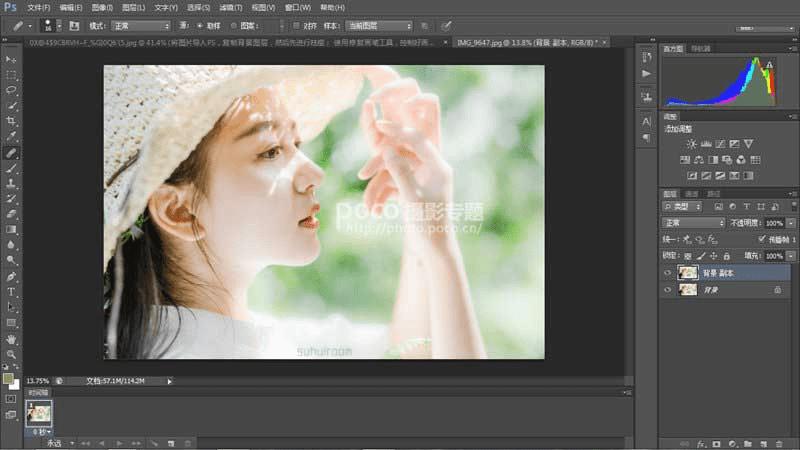800x450 pixels.
Task: Toggle the Aligned checkbox in options bar
Action: tap(296, 26)
